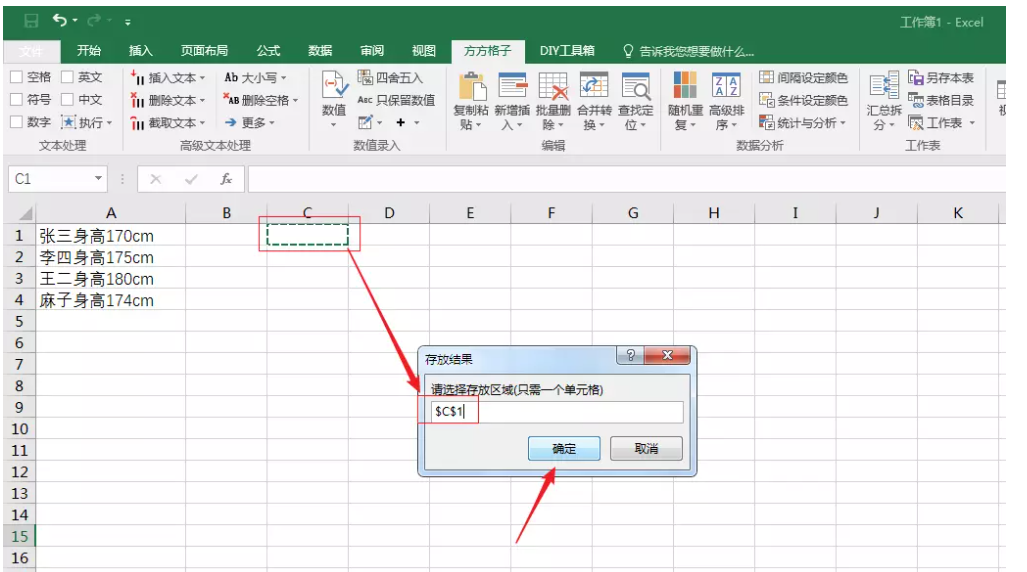Click the 取消 button in 存放结果 dialog
The height and width of the screenshot is (572, 1027).
[x=646, y=449]
